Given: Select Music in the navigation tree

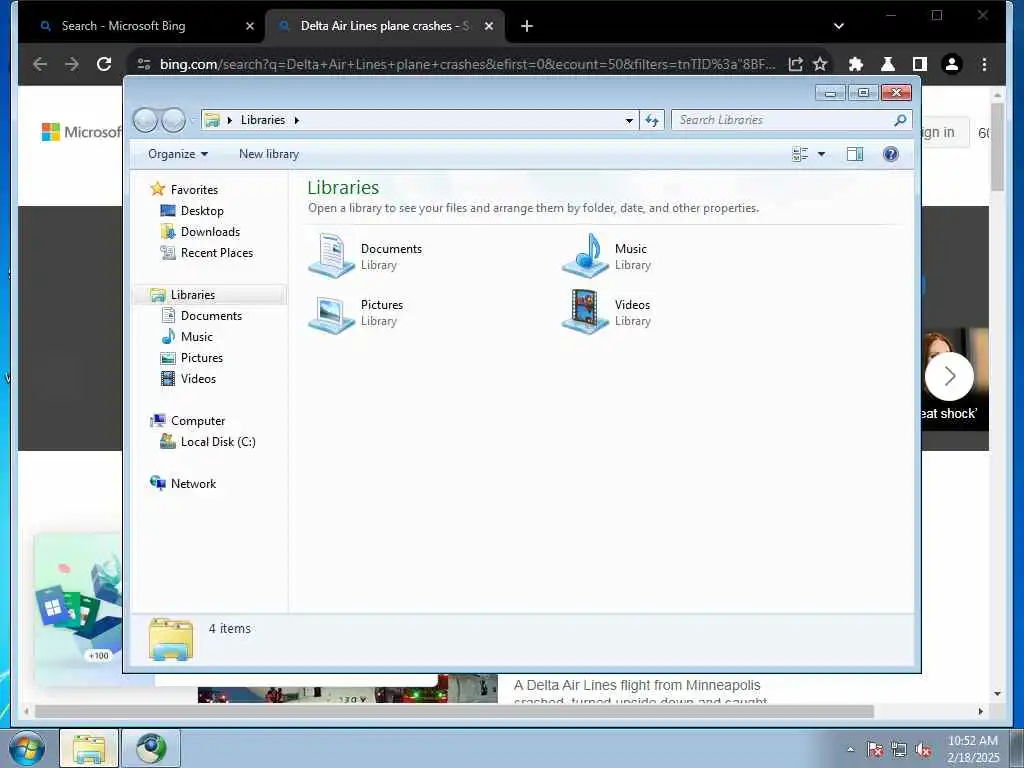Looking at the screenshot, I should 197,336.
